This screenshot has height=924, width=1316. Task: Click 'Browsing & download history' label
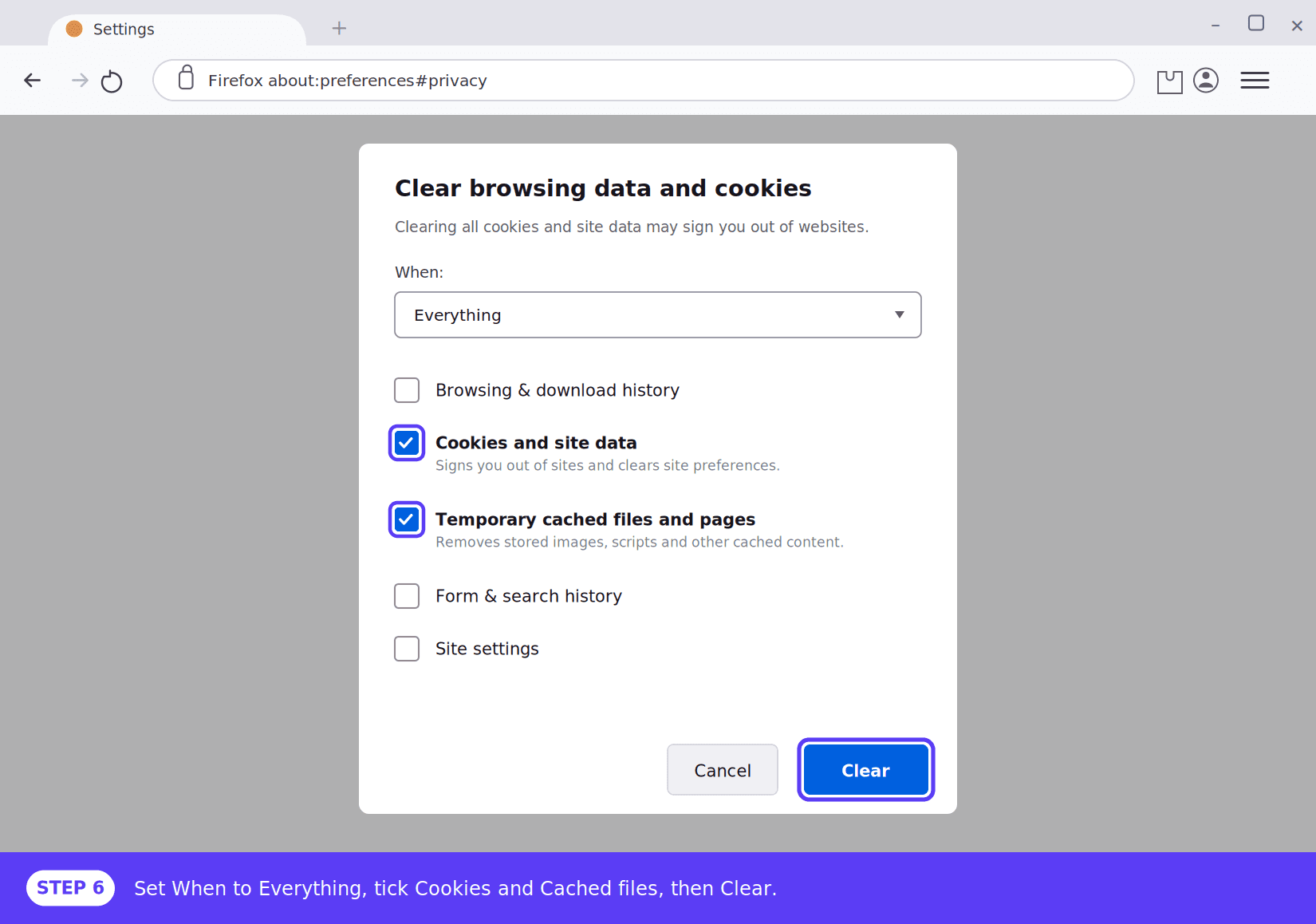(558, 390)
